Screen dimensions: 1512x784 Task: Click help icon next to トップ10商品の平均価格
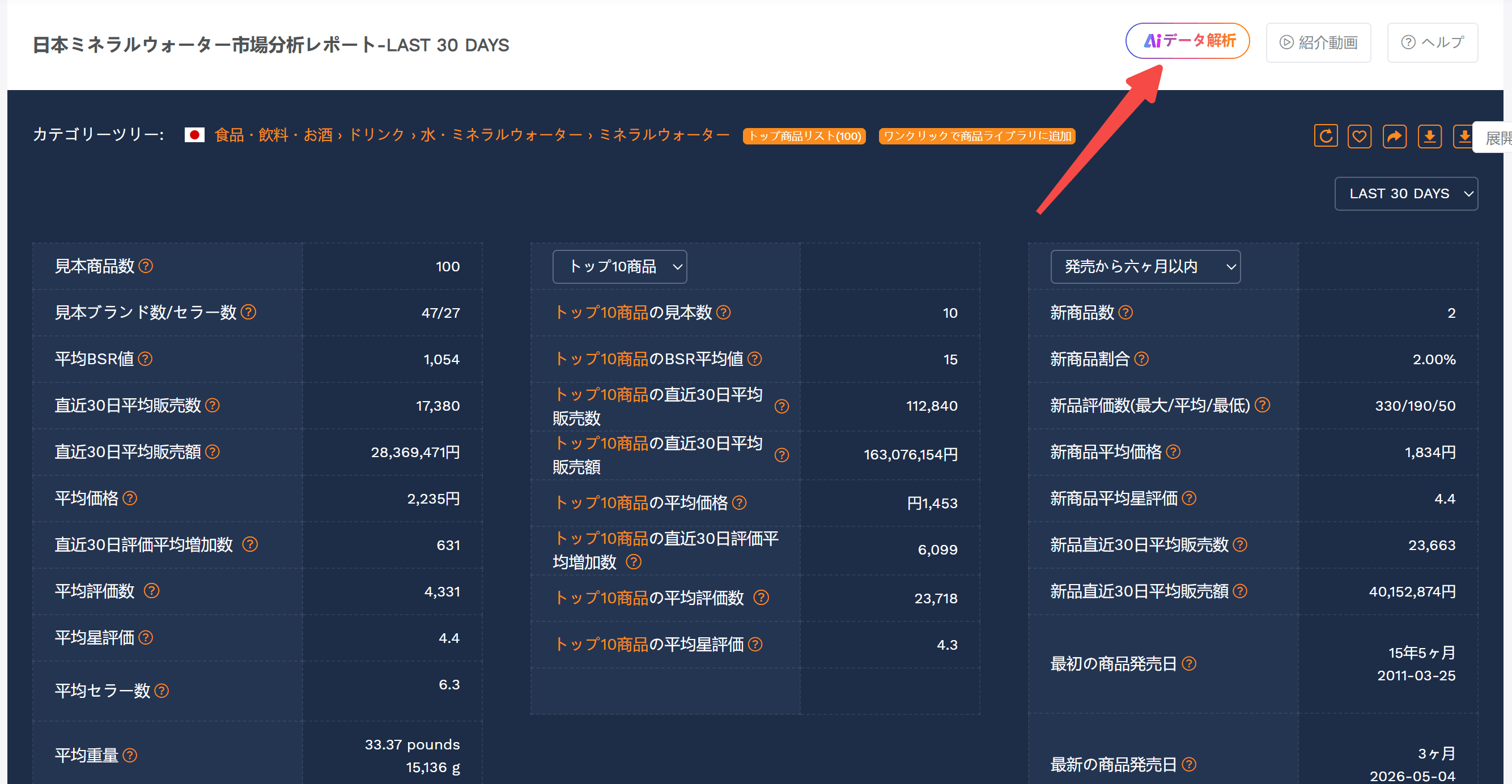click(x=740, y=503)
